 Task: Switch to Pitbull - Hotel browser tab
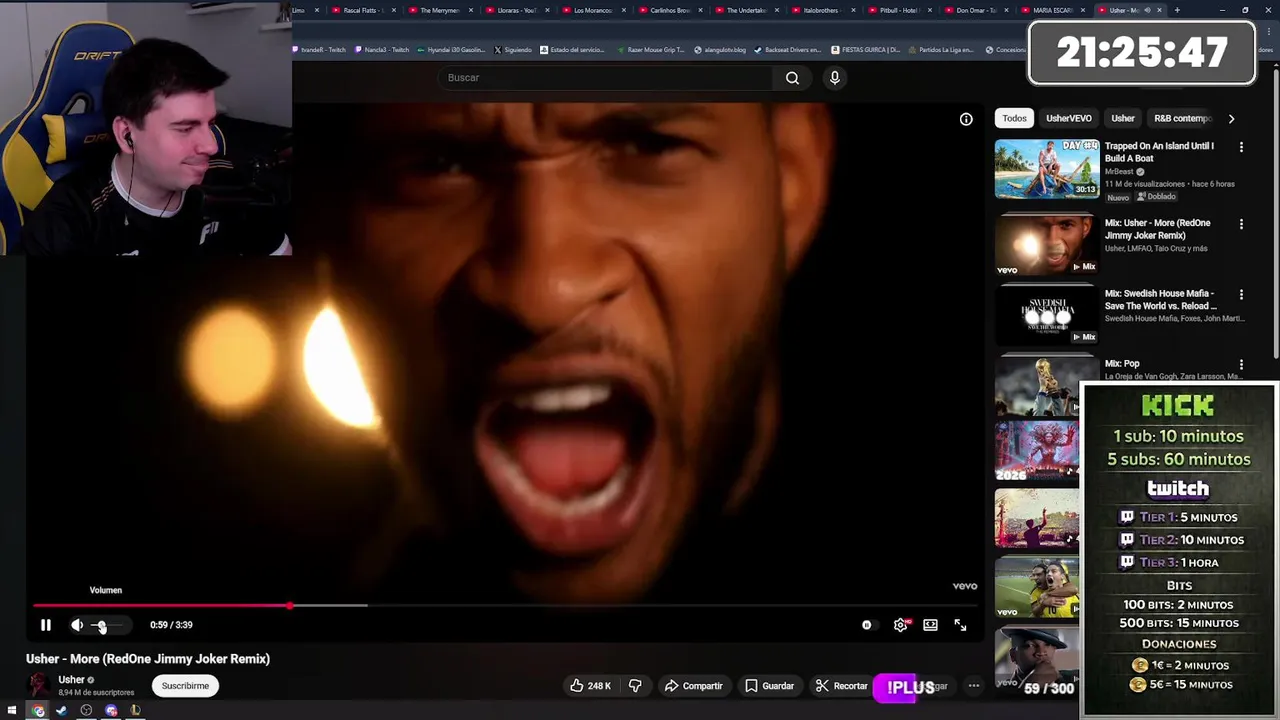899,10
